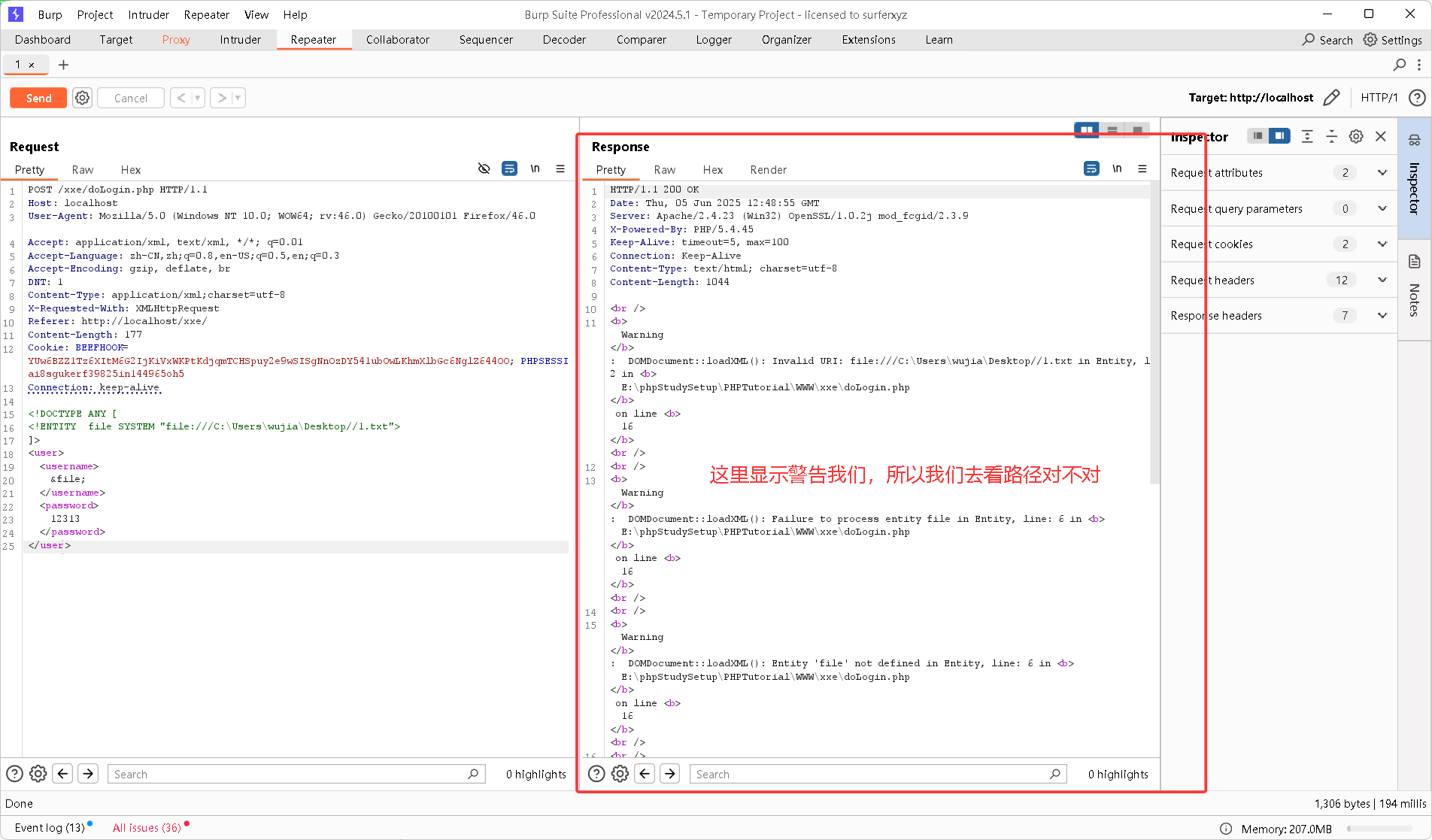Go to next request in history
This screenshot has height=840, width=1432.
click(x=222, y=98)
